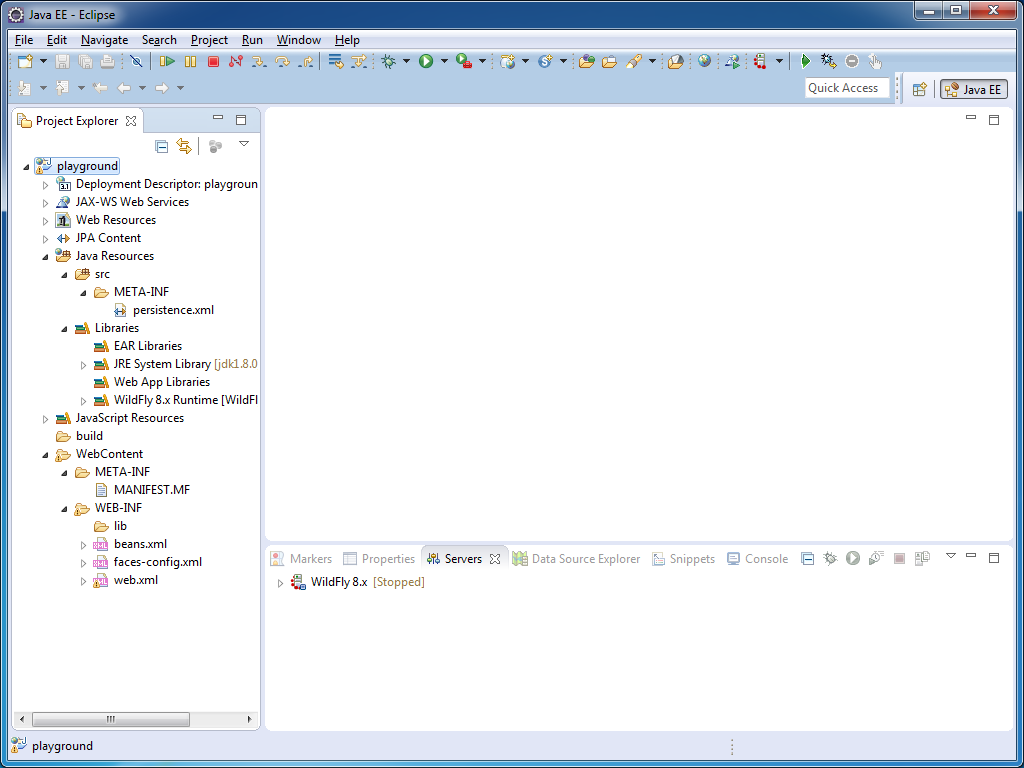Select the web.xml file
Screen dimensions: 1024x768
(x=135, y=580)
